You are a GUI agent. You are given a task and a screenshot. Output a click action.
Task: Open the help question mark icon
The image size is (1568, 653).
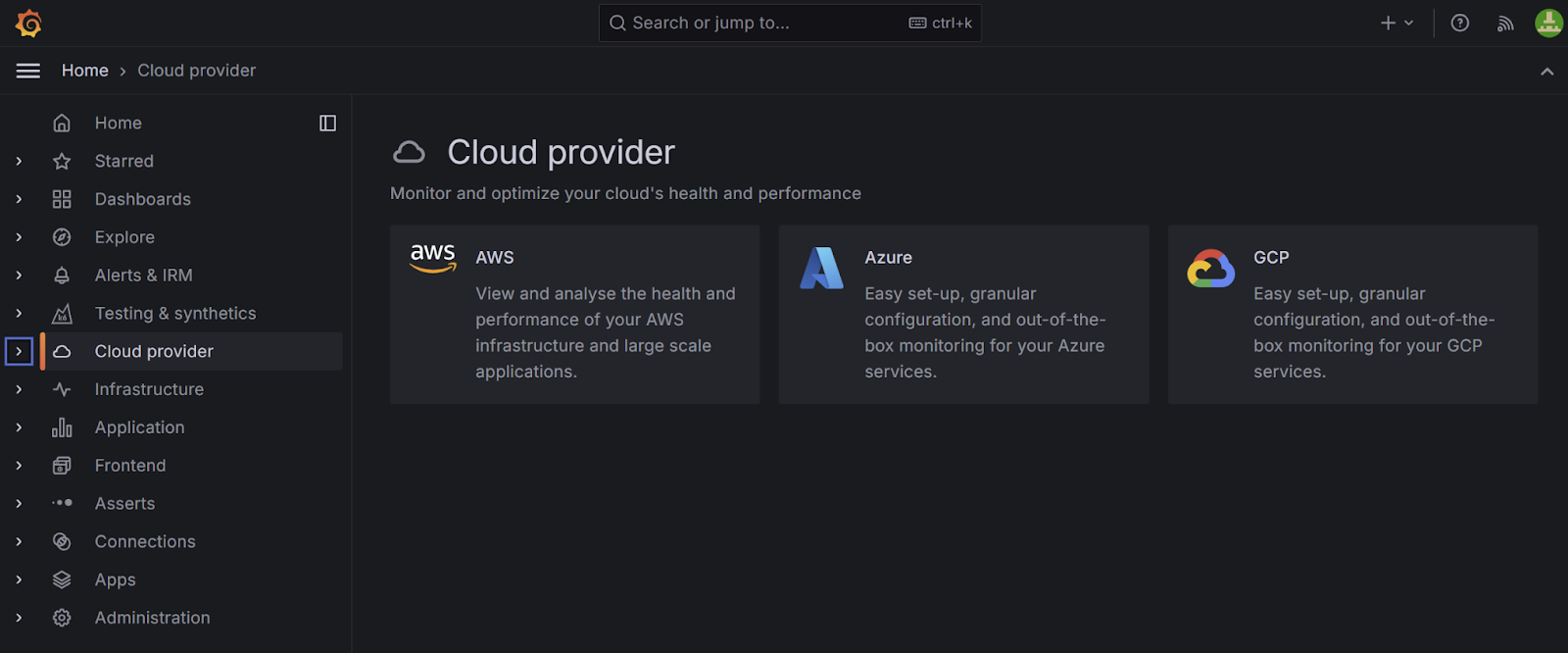point(1459,23)
